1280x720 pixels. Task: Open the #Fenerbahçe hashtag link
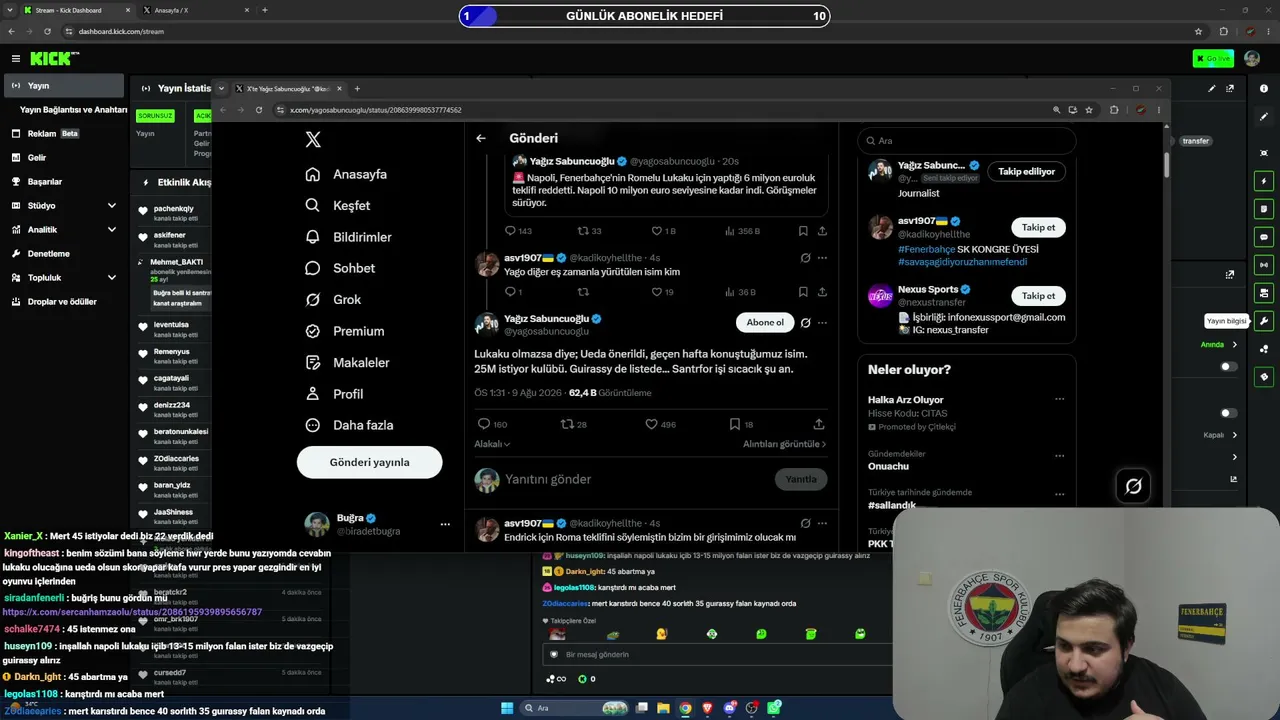926,249
